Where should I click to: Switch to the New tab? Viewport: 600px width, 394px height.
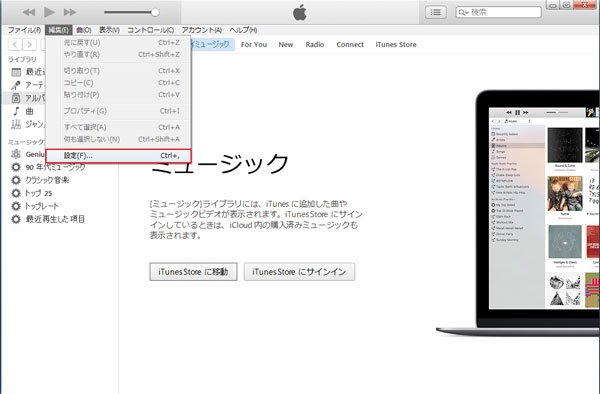click(285, 44)
